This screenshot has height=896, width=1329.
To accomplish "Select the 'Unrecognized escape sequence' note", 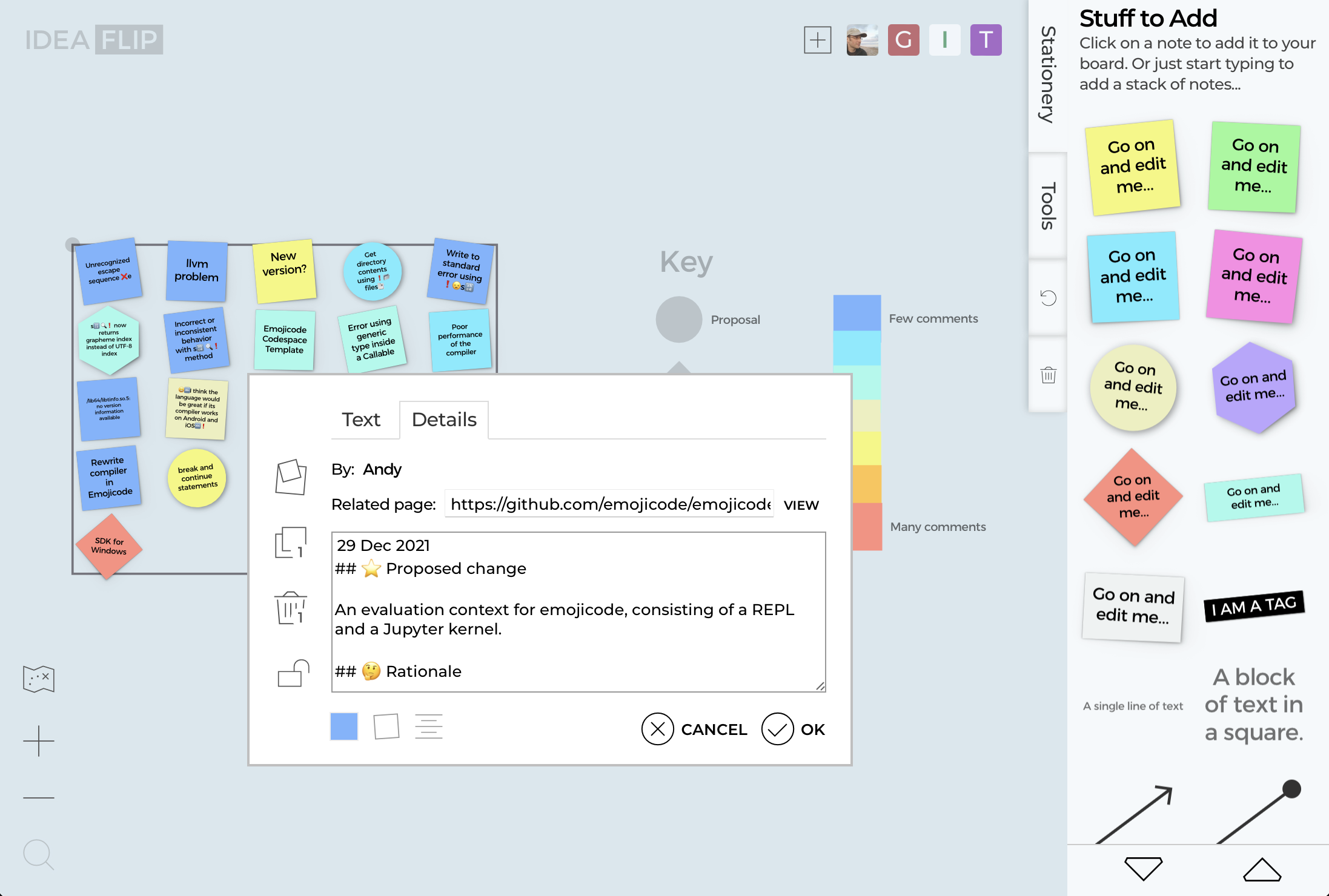I will coord(108,272).
